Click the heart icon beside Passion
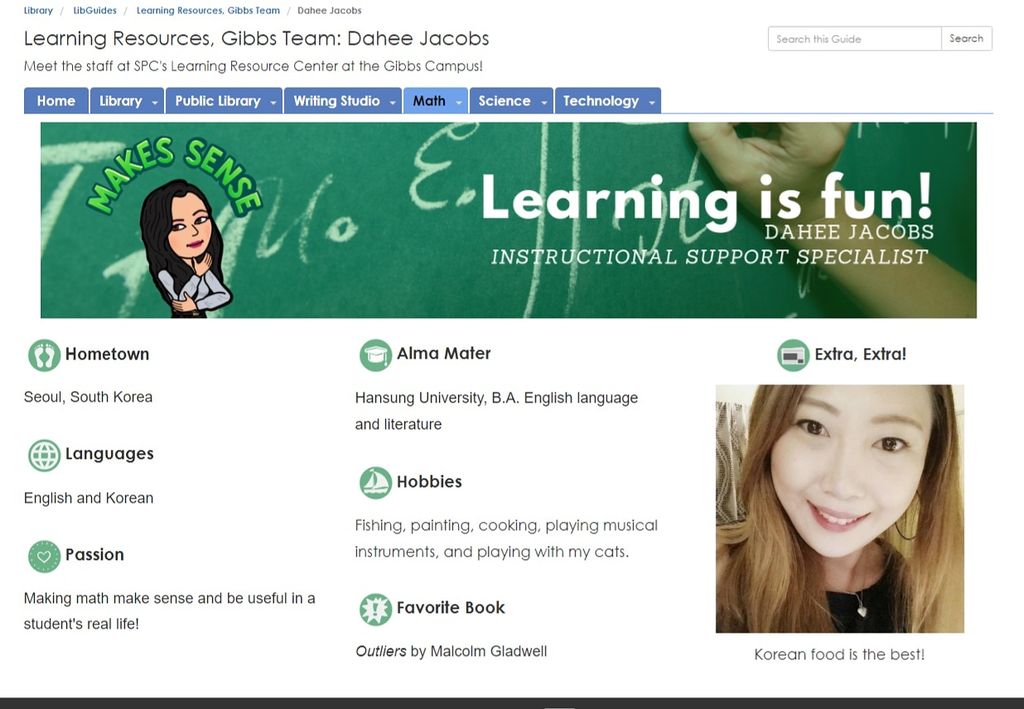This screenshot has height=709, width=1024. tap(44, 556)
